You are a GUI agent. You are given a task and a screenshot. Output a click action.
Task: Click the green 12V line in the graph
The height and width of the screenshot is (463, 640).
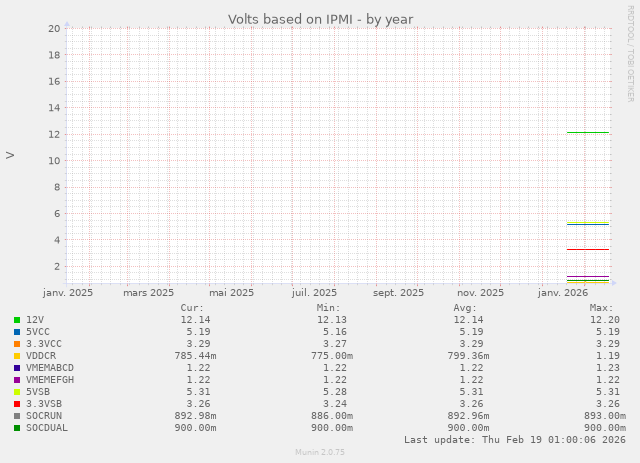click(x=587, y=132)
